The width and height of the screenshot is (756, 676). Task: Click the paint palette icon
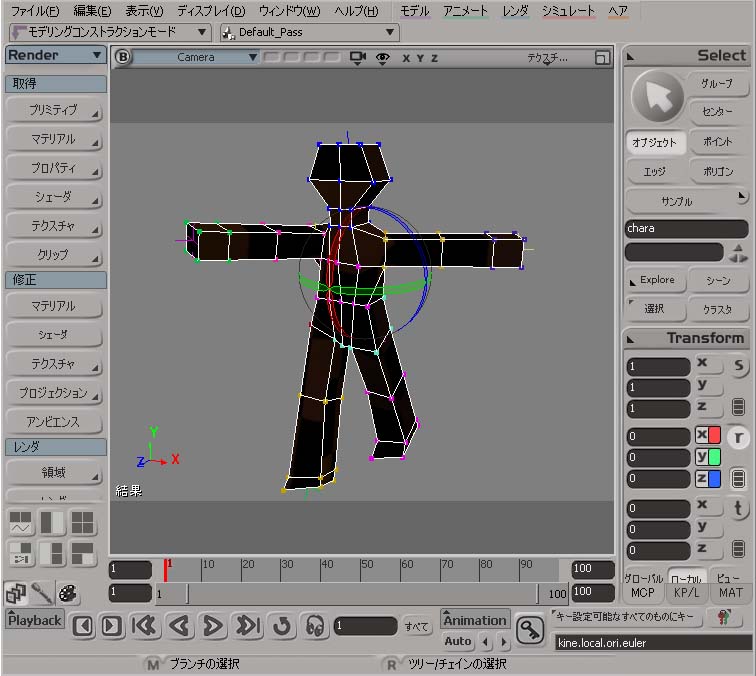point(67,594)
